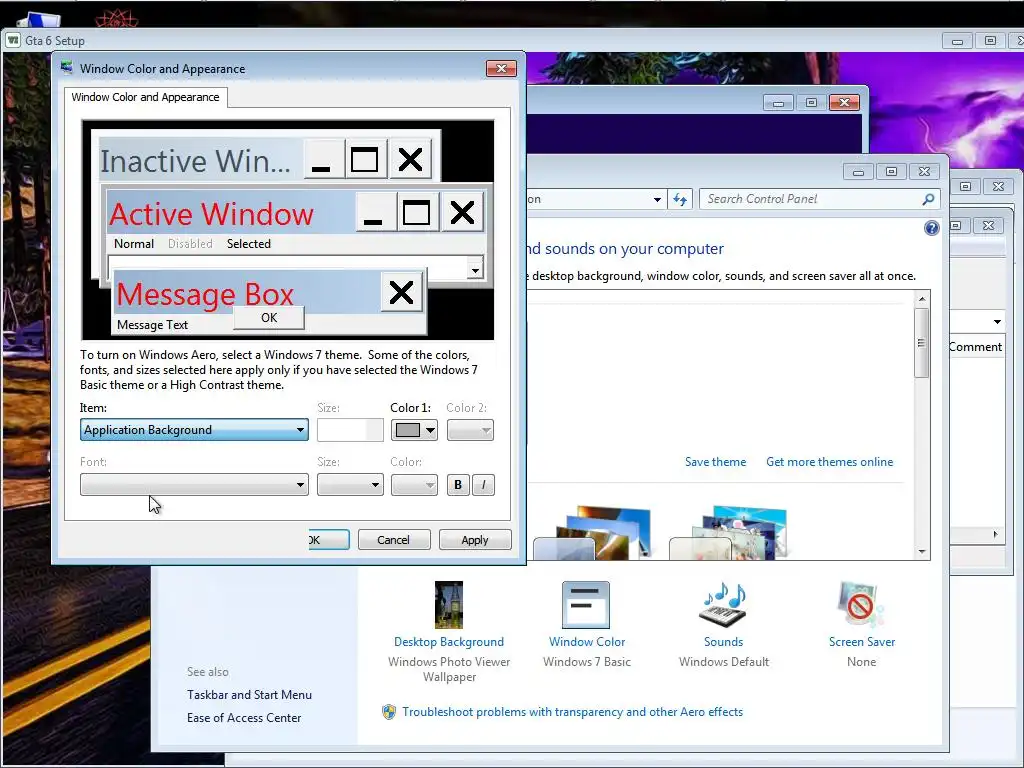Click the Message Text label in preview
The image size is (1024, 768).
tap(152, 325)
